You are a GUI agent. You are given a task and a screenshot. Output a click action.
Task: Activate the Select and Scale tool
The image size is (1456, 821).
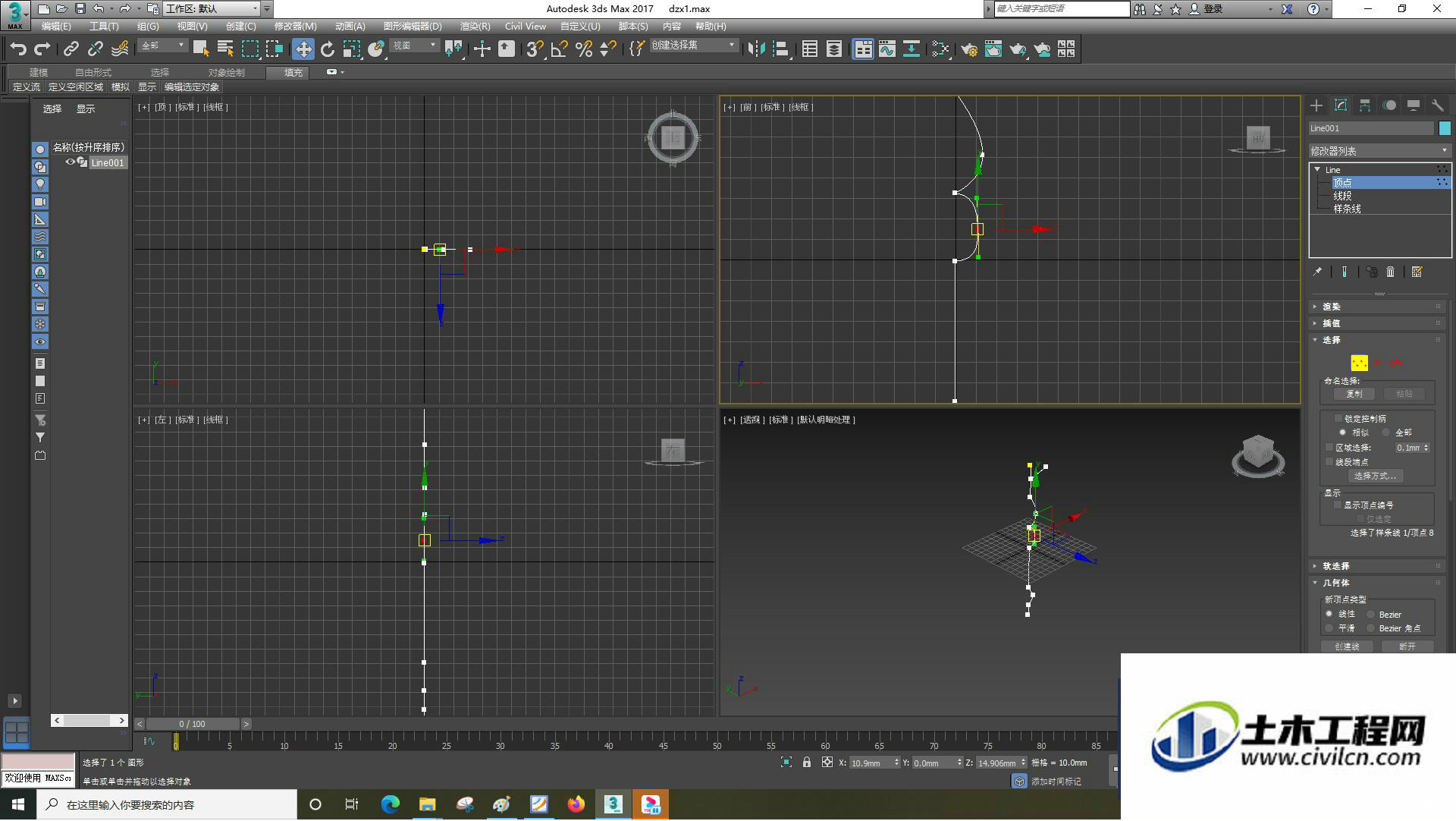pos(352,49)
